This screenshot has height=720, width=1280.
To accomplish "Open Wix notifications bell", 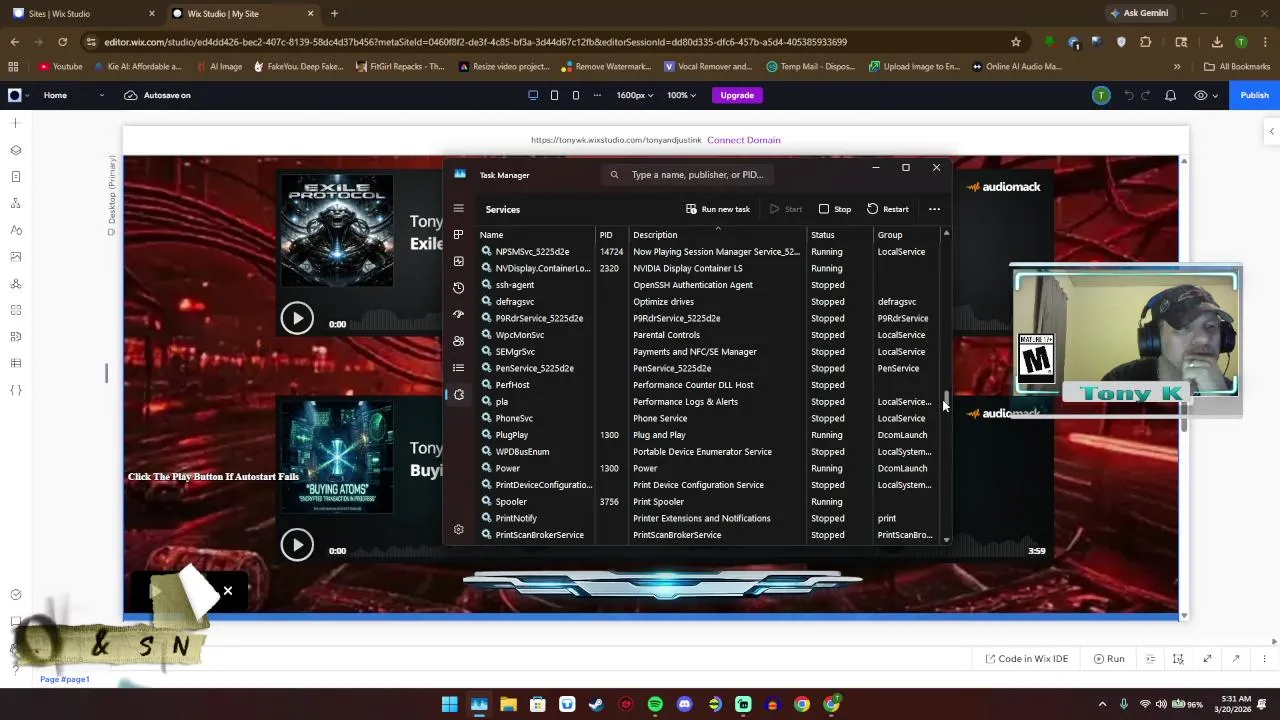I will click(x=1170, y=95).
